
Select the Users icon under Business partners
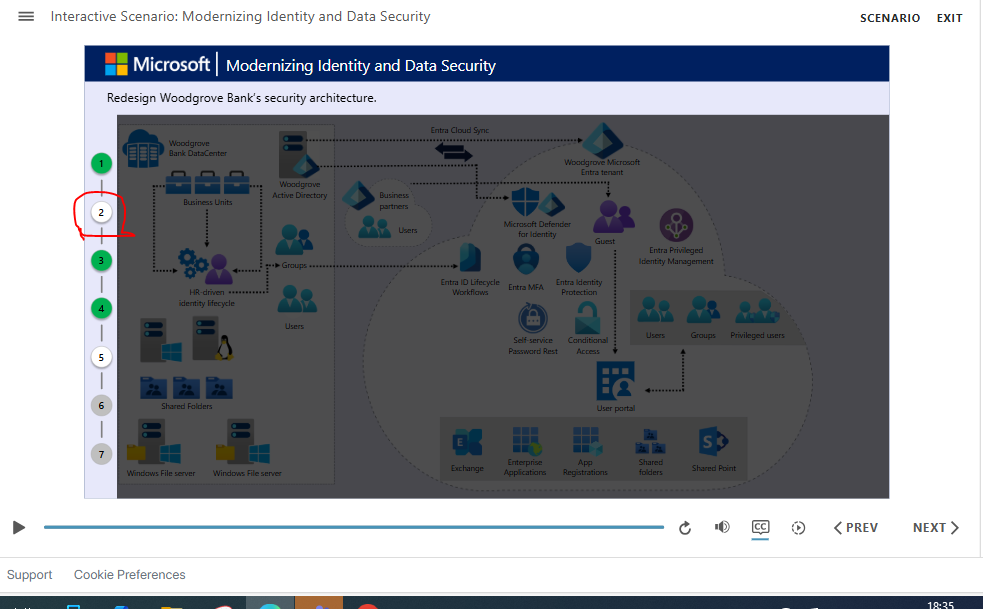pos(374,226)
